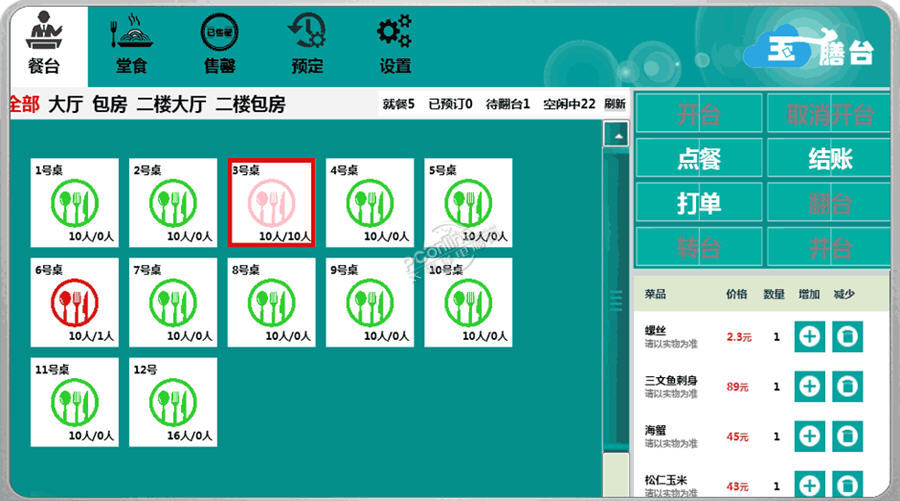Click the 89元 price of 三文鱼刺身
900x501 pixels.
tap(738, 387)
